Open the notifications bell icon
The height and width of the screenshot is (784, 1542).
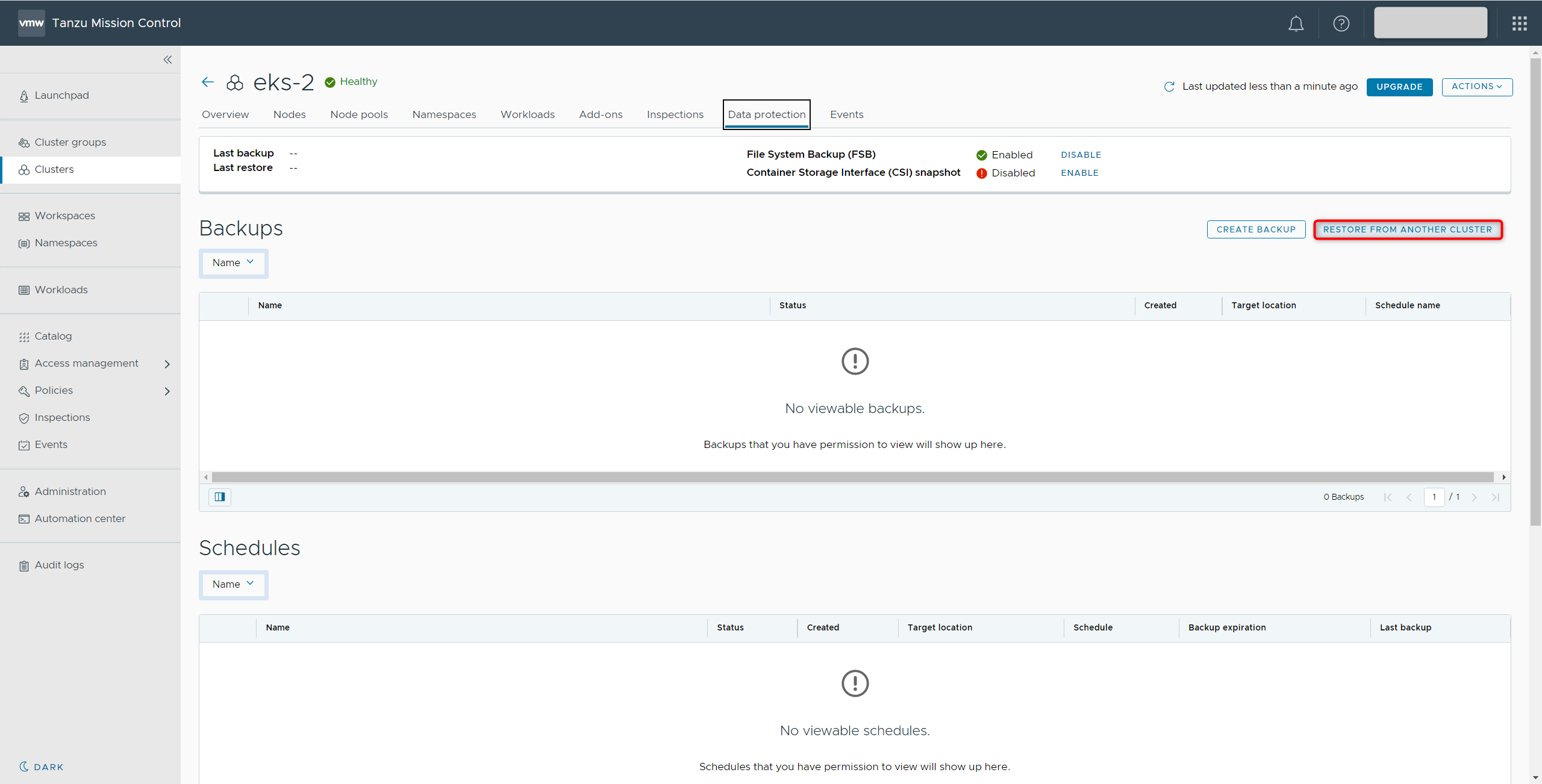tap(1296, 23)
